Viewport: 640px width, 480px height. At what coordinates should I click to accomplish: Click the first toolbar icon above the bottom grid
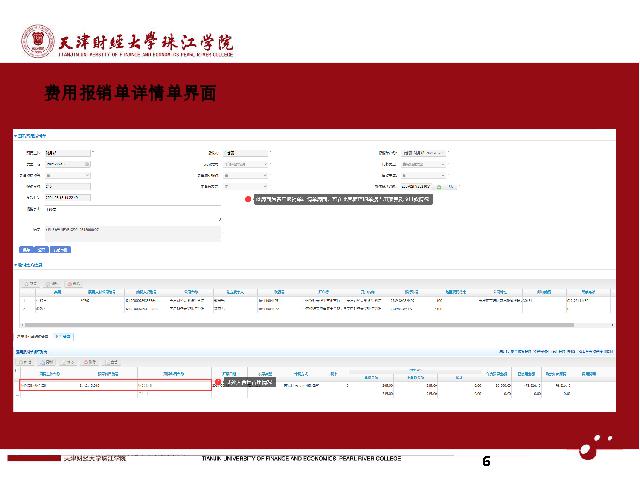click(x=22, y=362)
